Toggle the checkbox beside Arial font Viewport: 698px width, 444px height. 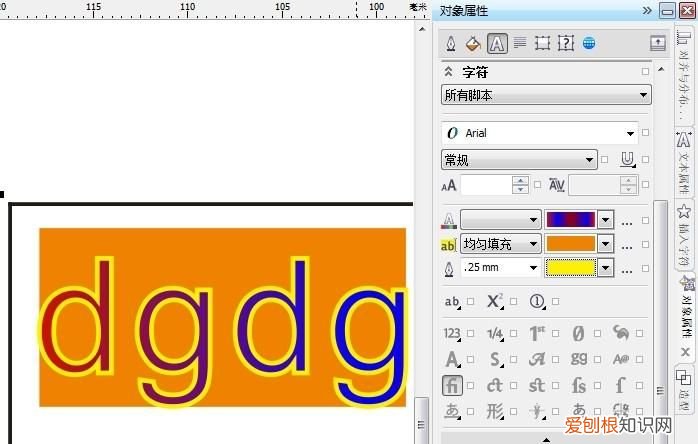coord(645,132)
